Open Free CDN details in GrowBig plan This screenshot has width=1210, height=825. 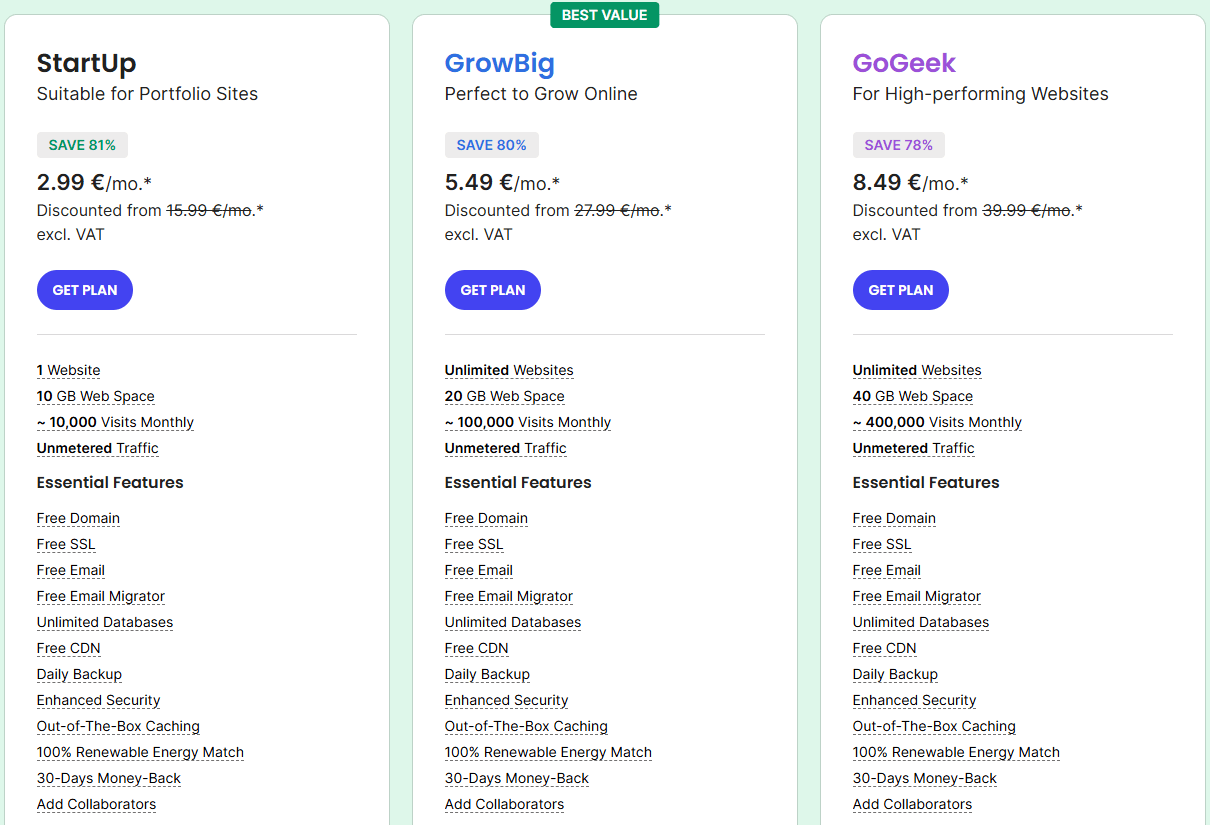tap(476, 648)
